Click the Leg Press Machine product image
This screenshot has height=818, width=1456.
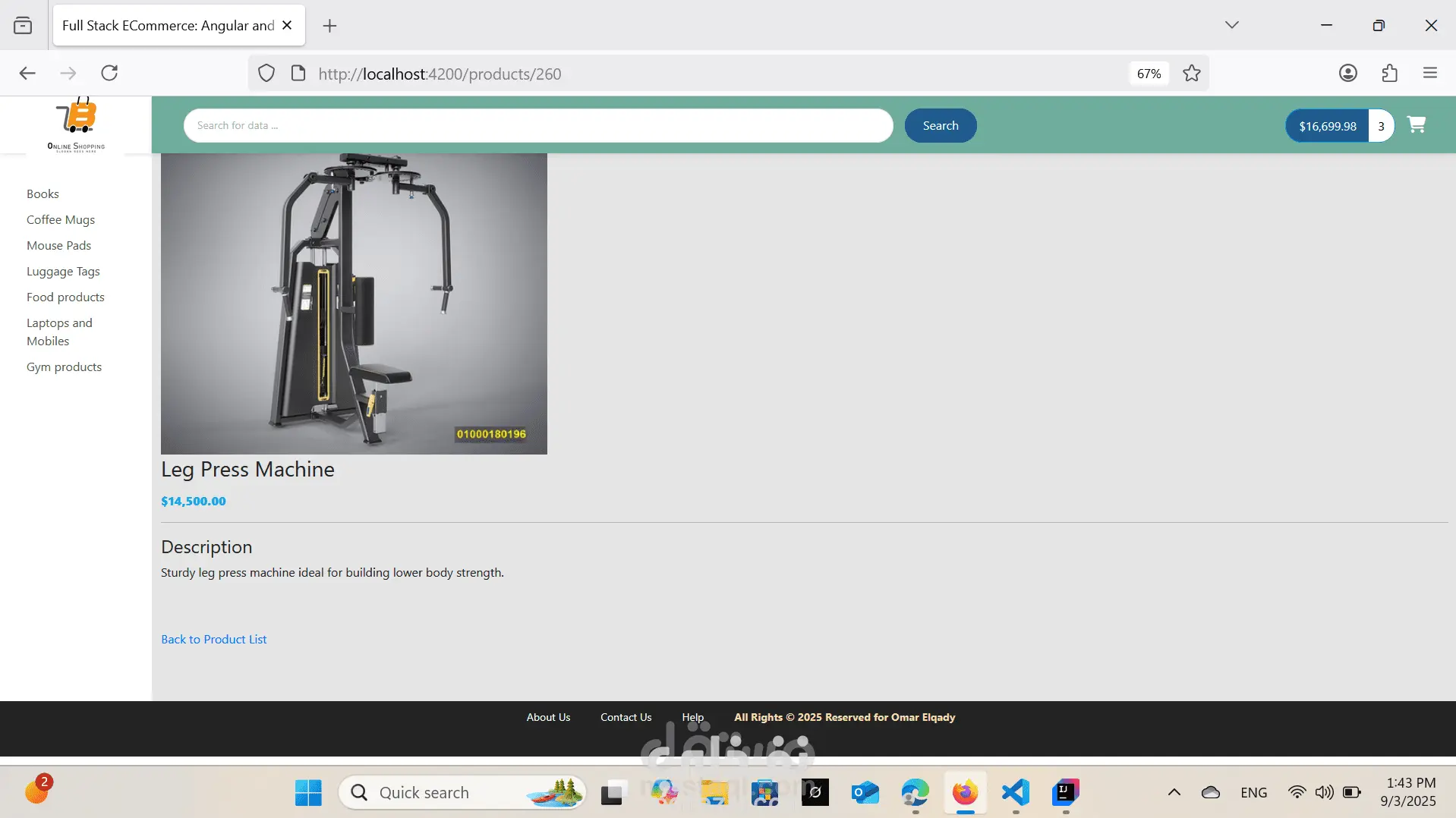(354, 304)
